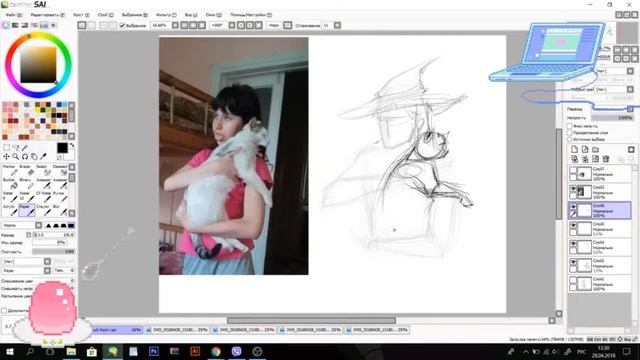This screenshot has height=360, width=640.
Task: Select the lasso selection tool
Action: tap(16, 148)
